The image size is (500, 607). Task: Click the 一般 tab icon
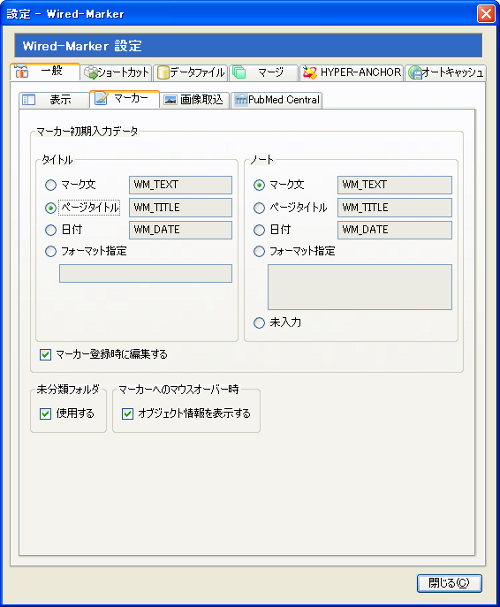tap(22, 72)
